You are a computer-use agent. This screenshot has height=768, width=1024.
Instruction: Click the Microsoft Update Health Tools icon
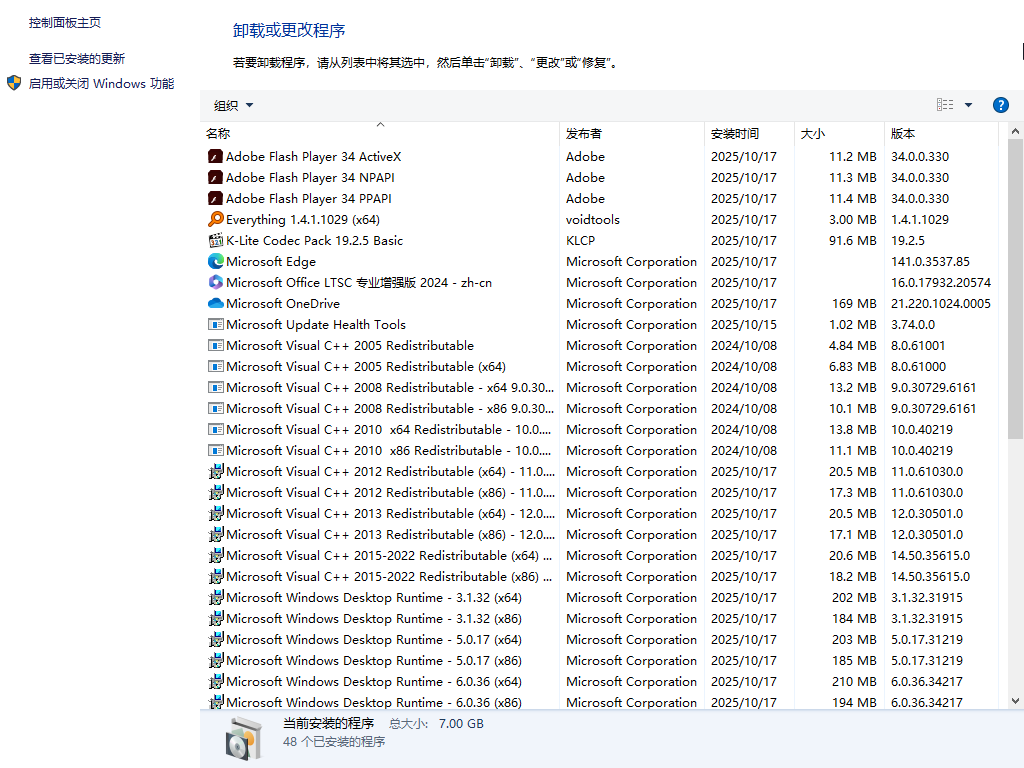pyautogui.click(x=215, y=325)
